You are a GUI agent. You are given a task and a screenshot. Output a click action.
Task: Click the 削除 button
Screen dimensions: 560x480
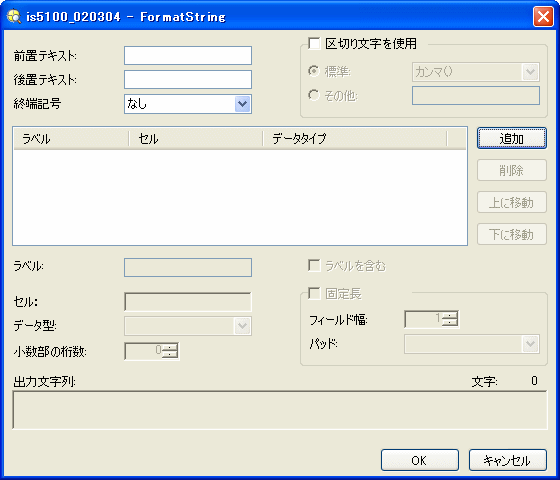click(x=512, y=170)
